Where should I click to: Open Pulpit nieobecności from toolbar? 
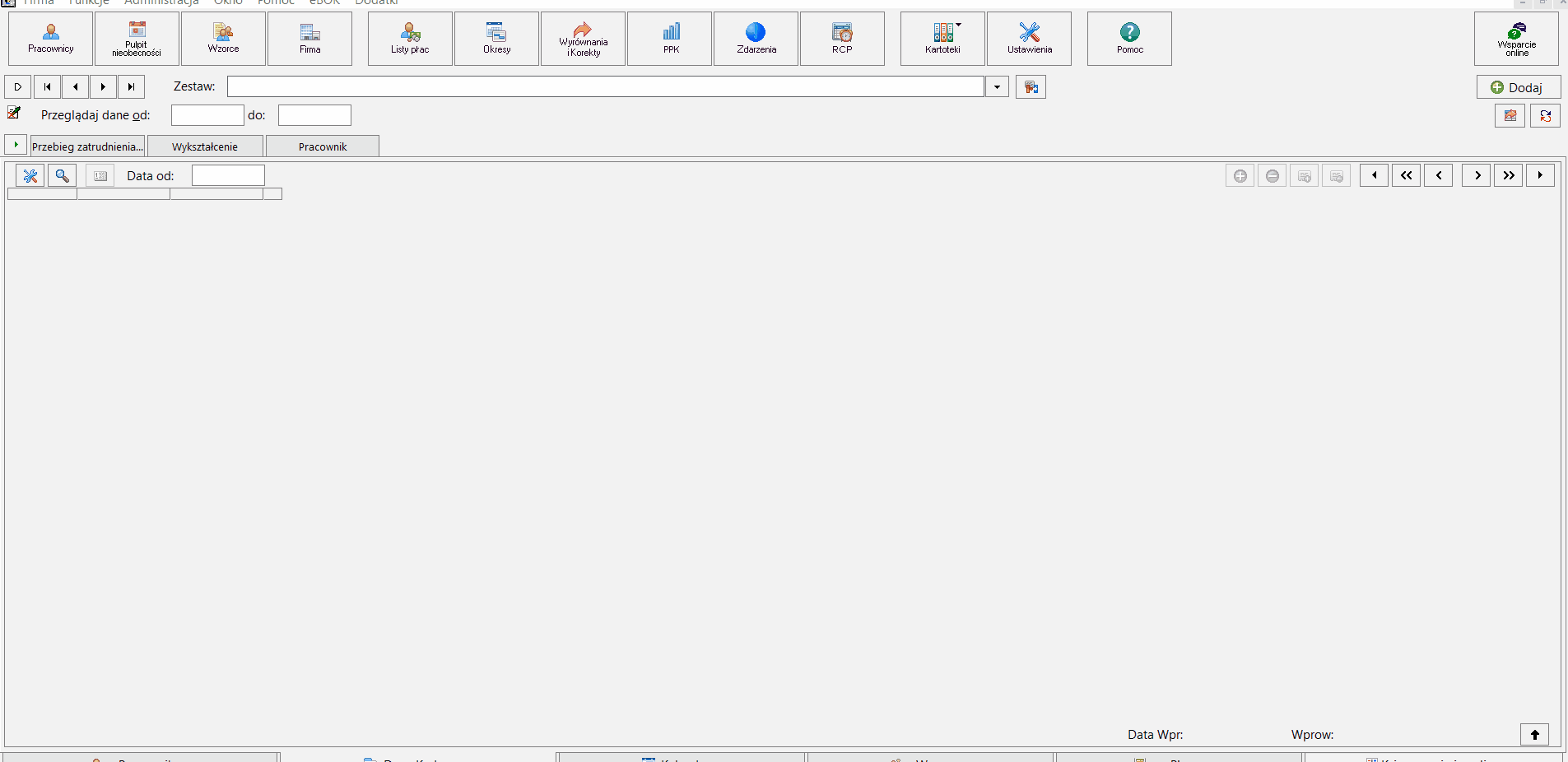click(137, 39)
